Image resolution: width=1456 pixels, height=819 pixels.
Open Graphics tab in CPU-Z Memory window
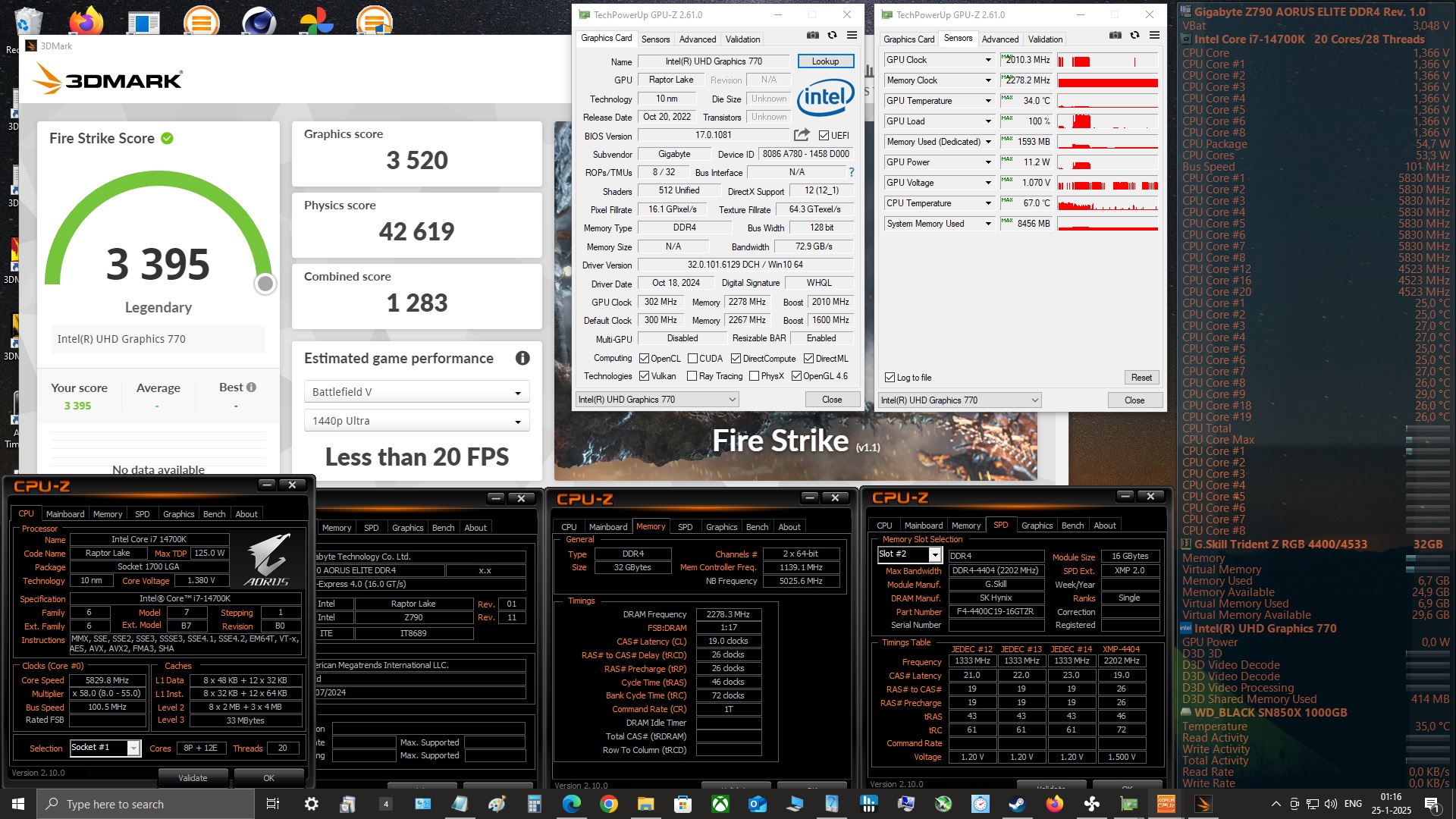(x=721, y=527)
